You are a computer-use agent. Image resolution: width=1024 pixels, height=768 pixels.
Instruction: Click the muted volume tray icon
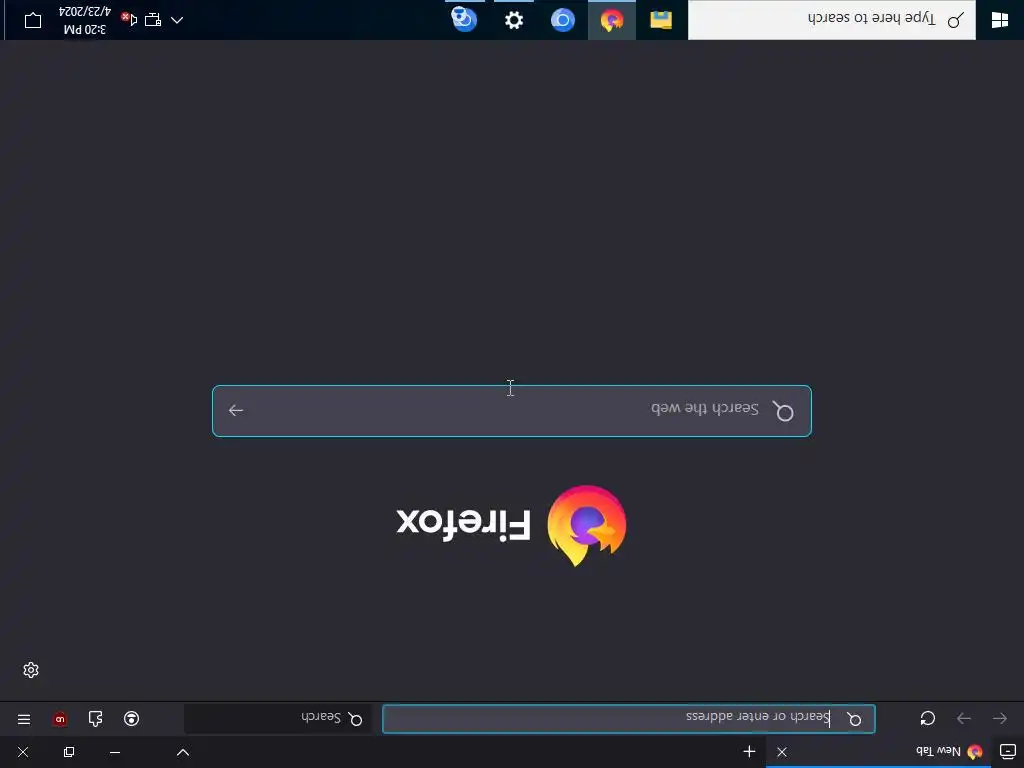coord(129,20)
